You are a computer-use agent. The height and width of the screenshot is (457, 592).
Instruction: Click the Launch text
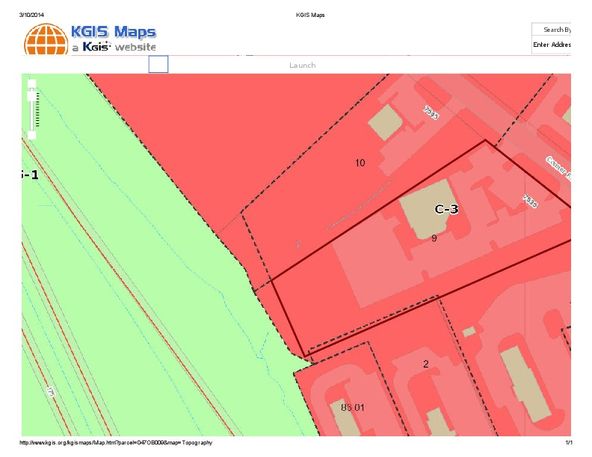(x=302, y=65)
